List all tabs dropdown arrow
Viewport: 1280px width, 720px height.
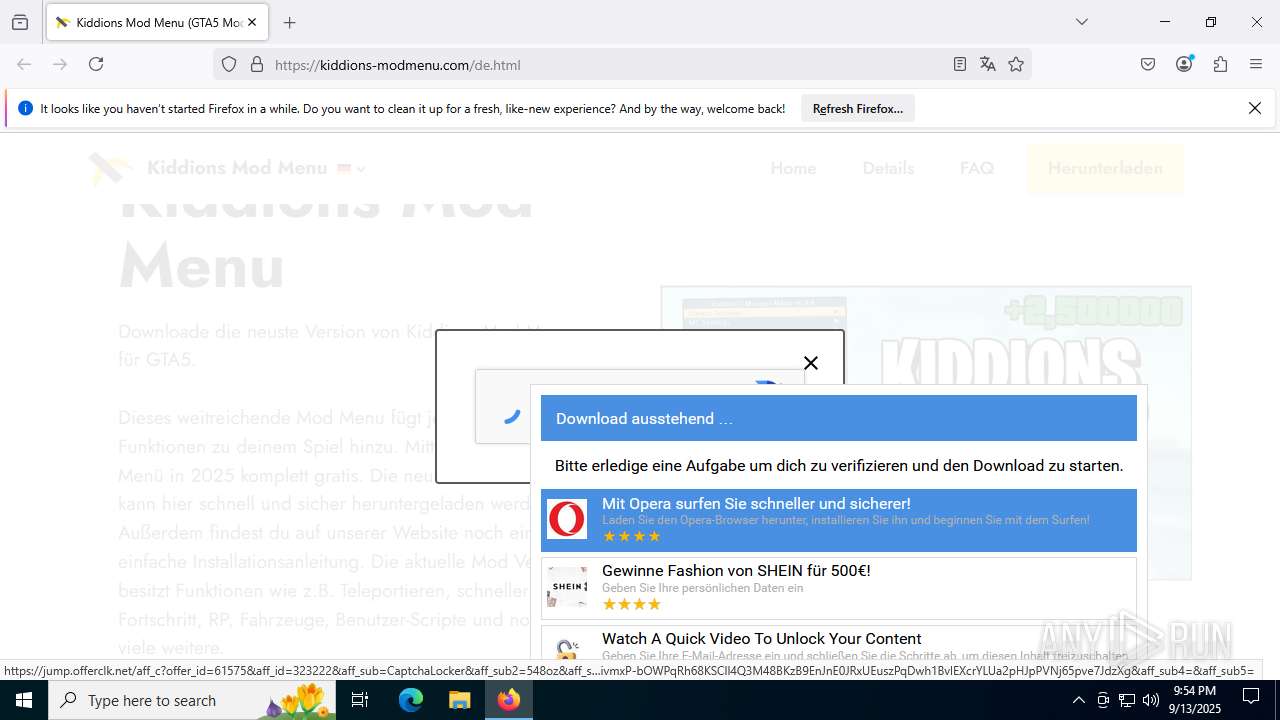(x=1081, y=22)
